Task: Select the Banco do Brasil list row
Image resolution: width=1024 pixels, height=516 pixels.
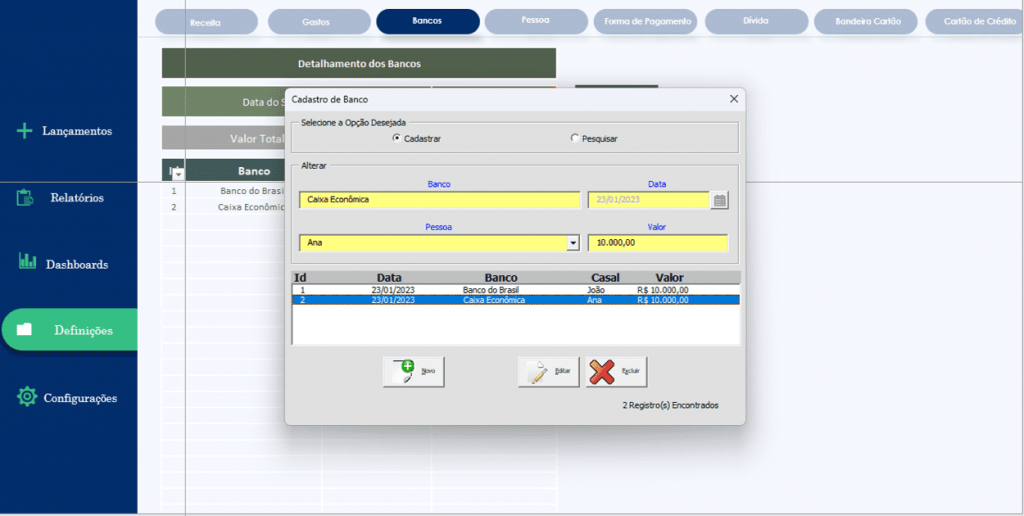Action: (x=515, y=290)
